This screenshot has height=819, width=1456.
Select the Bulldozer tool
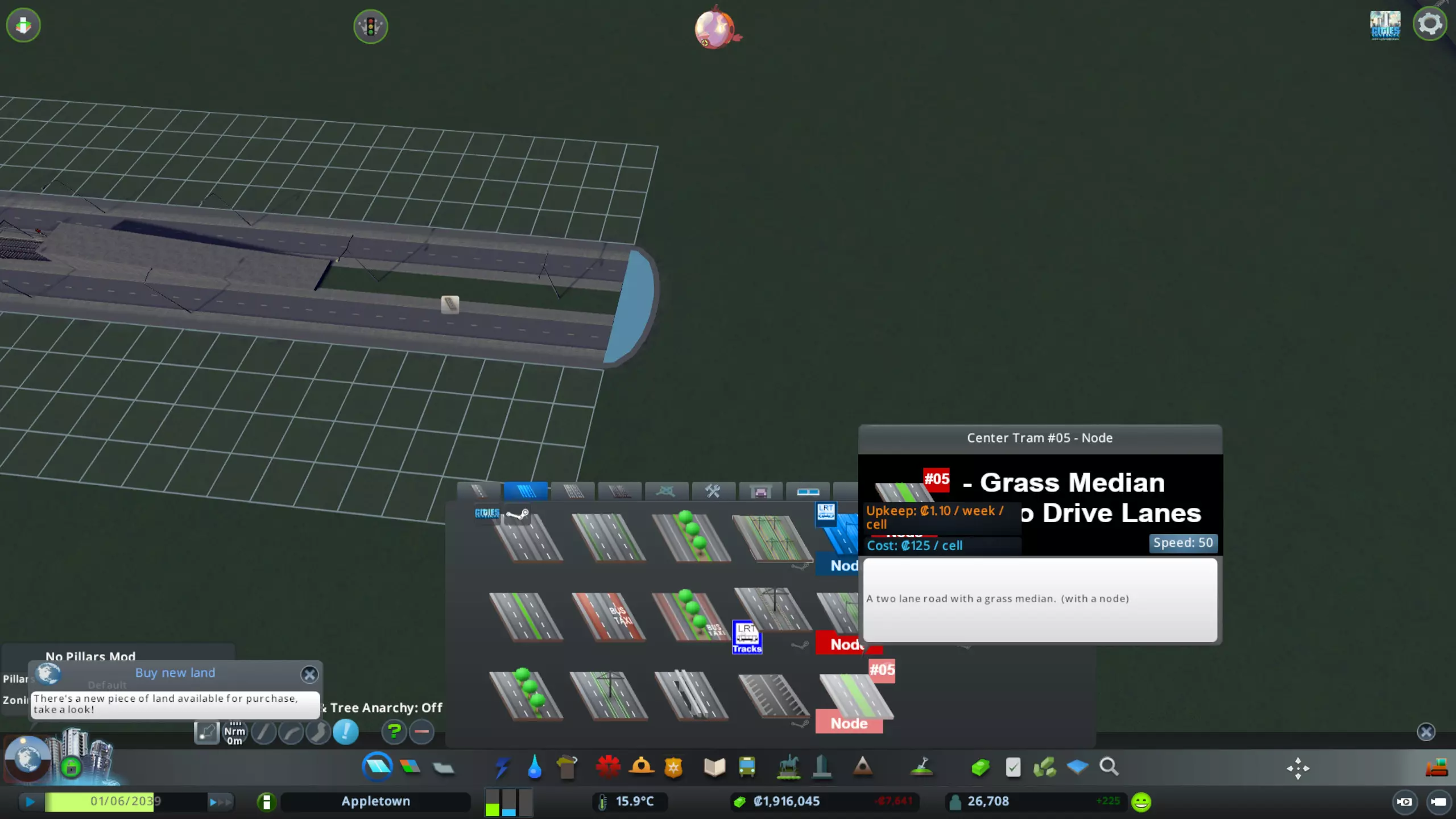click(x=1436, y=767)
